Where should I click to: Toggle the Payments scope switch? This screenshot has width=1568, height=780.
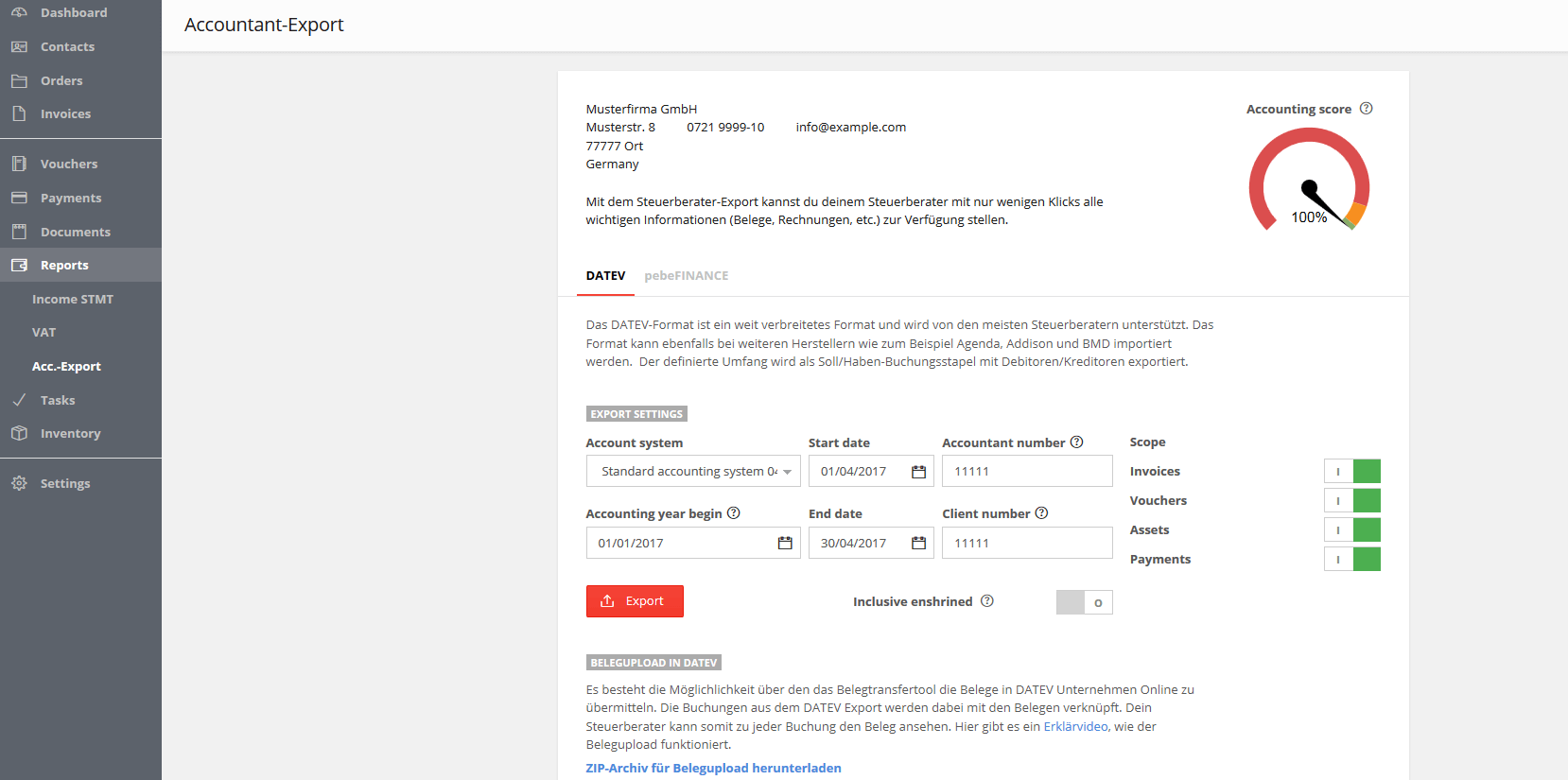tap(1351, 559)
